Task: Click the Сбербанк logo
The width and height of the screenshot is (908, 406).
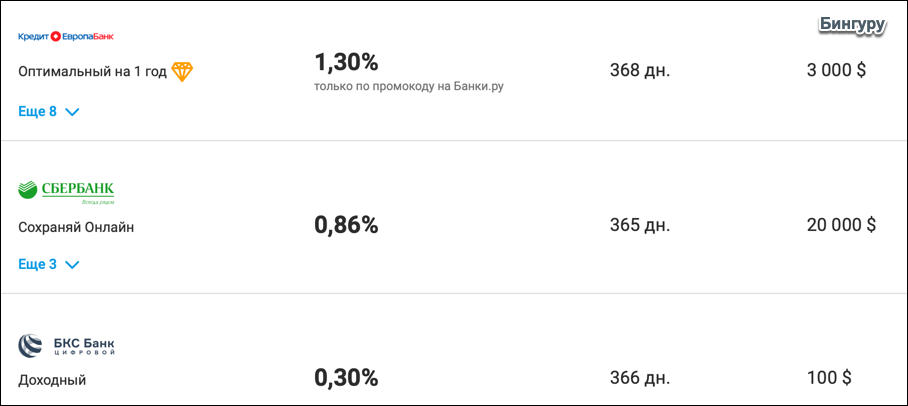Action: point(66,192)
